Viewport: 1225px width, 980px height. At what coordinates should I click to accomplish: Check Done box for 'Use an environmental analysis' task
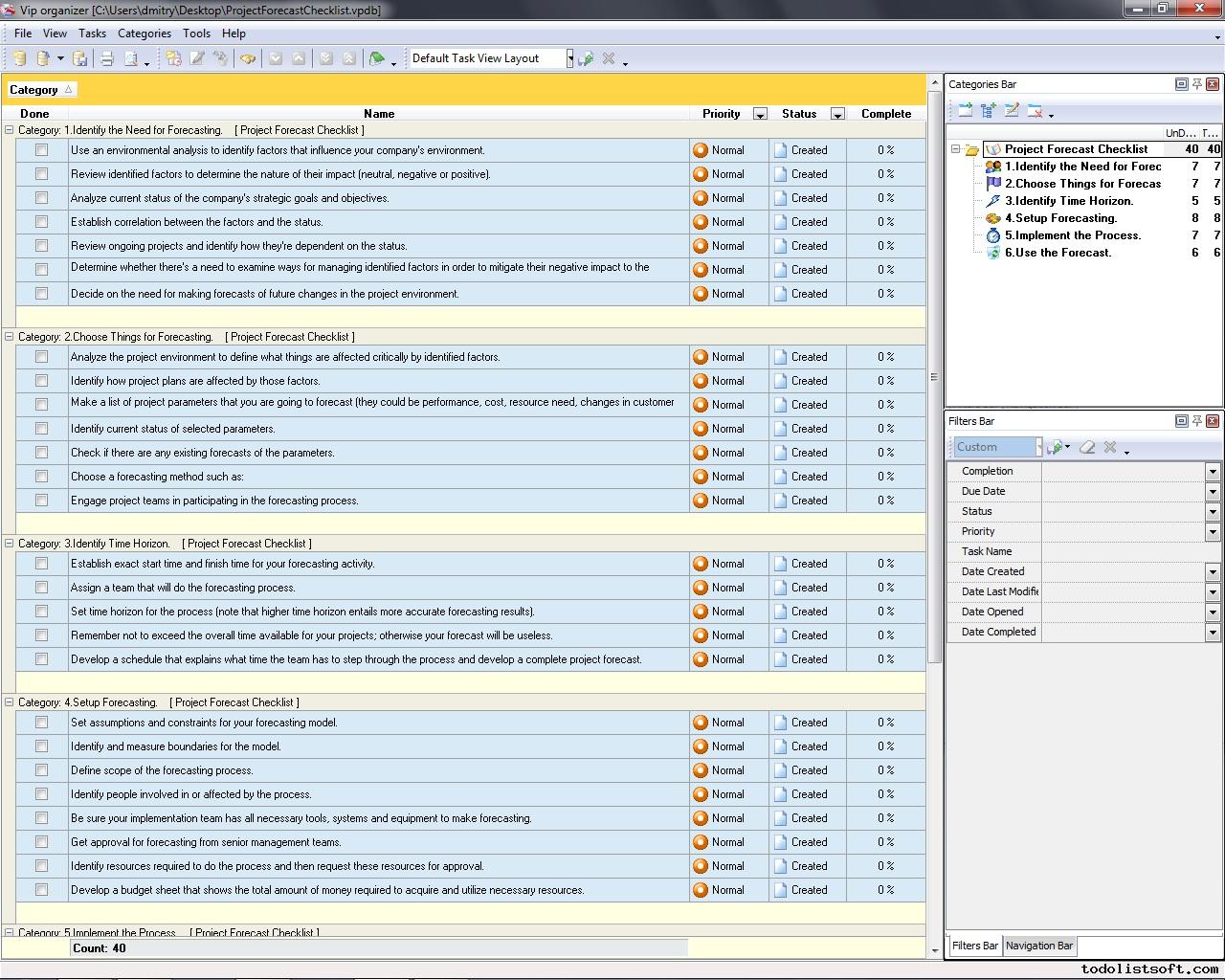coord(41,150)
